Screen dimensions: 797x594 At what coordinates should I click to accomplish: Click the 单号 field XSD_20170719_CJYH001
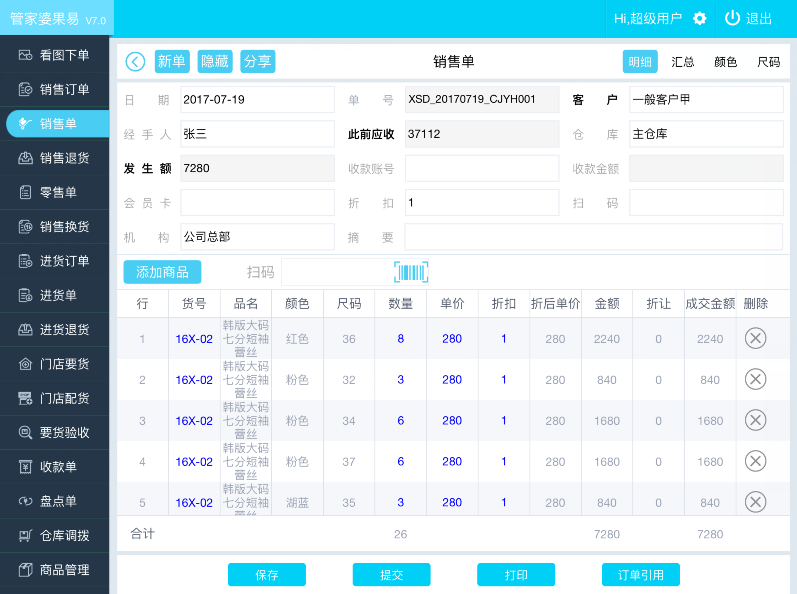coord(482,100)
